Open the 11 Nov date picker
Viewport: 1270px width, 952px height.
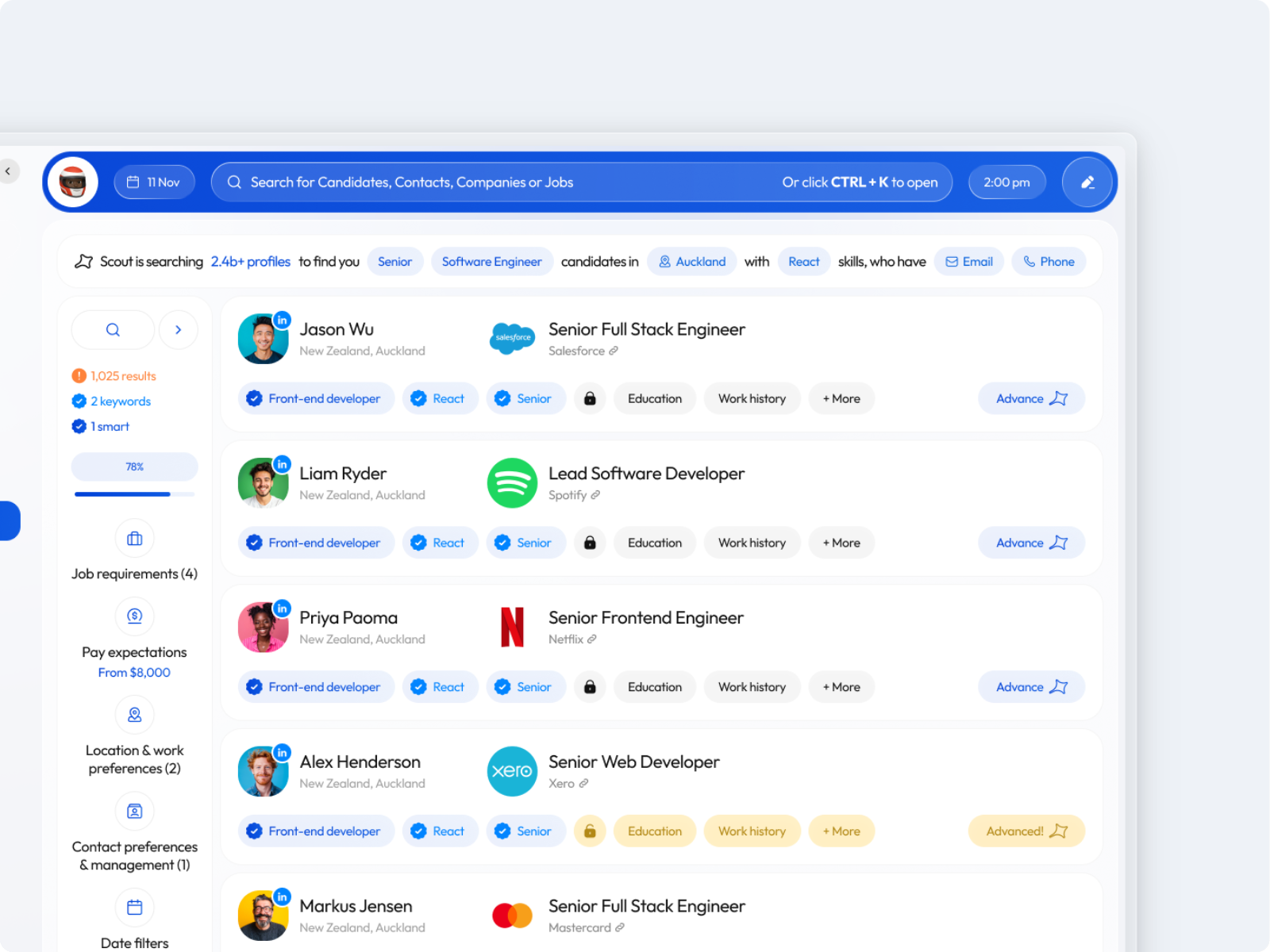click(x=154, y=182)
